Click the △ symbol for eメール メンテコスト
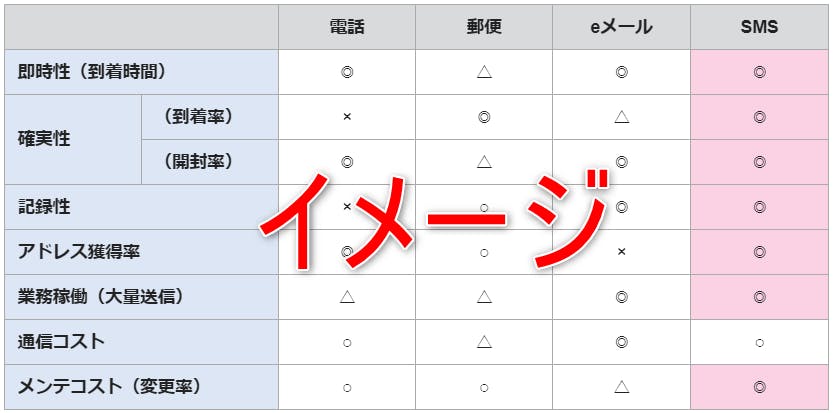Image resolution: width=837 pixels, height=413 pixels. [621, 387]
